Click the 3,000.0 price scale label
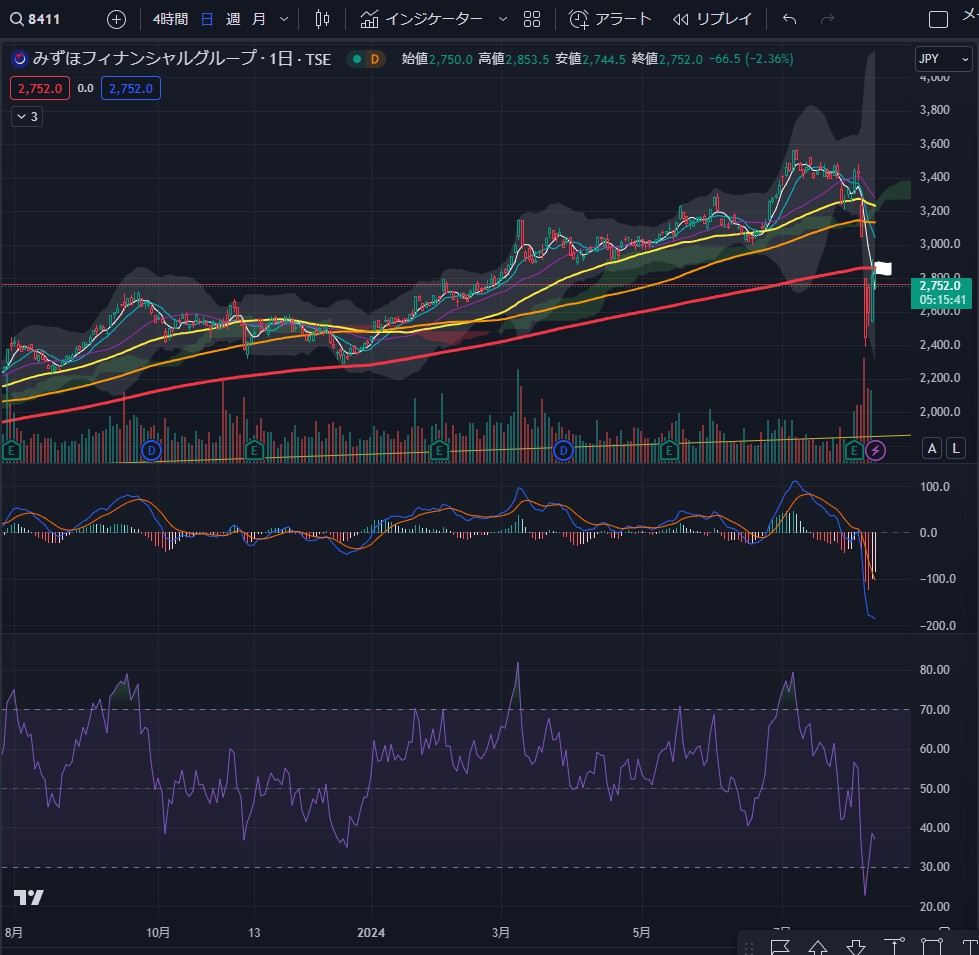 940,244
